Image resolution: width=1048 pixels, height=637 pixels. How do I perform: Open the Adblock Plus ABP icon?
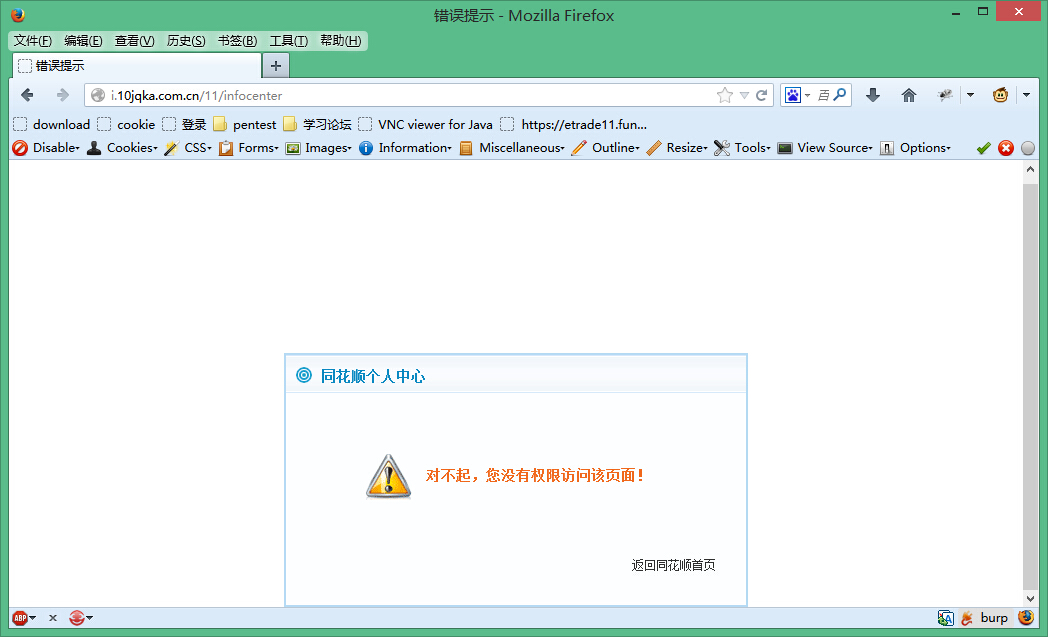tap(20, 618)
